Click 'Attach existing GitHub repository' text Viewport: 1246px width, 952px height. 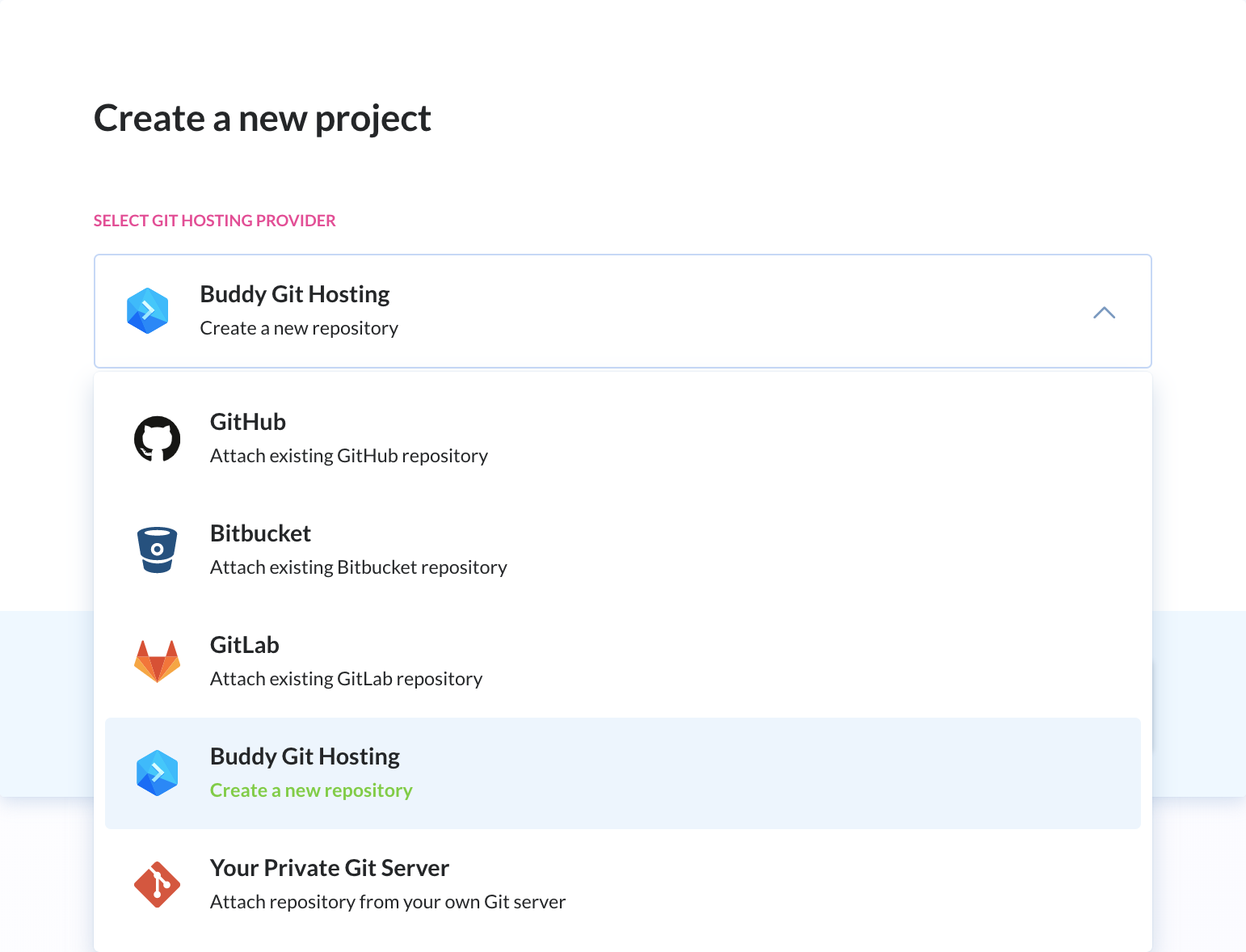coord(349,456)
